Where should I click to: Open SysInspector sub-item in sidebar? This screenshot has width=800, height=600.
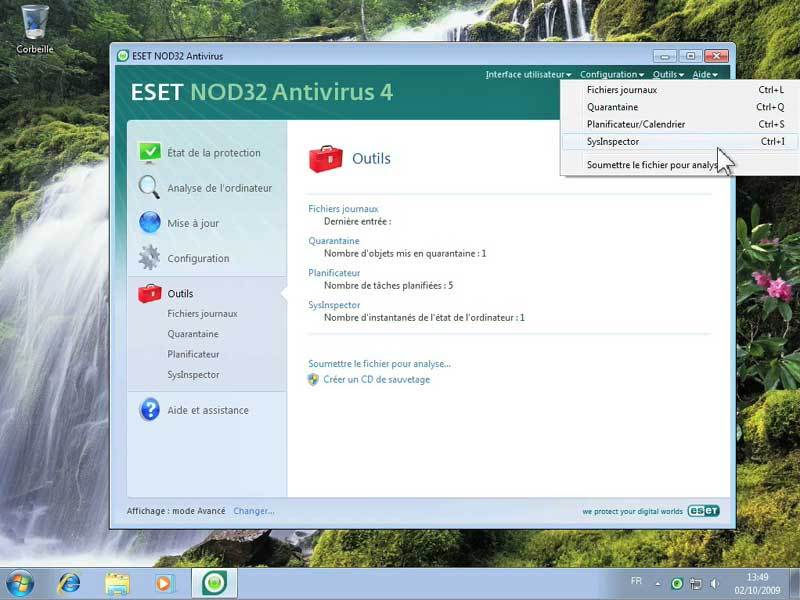193,374
